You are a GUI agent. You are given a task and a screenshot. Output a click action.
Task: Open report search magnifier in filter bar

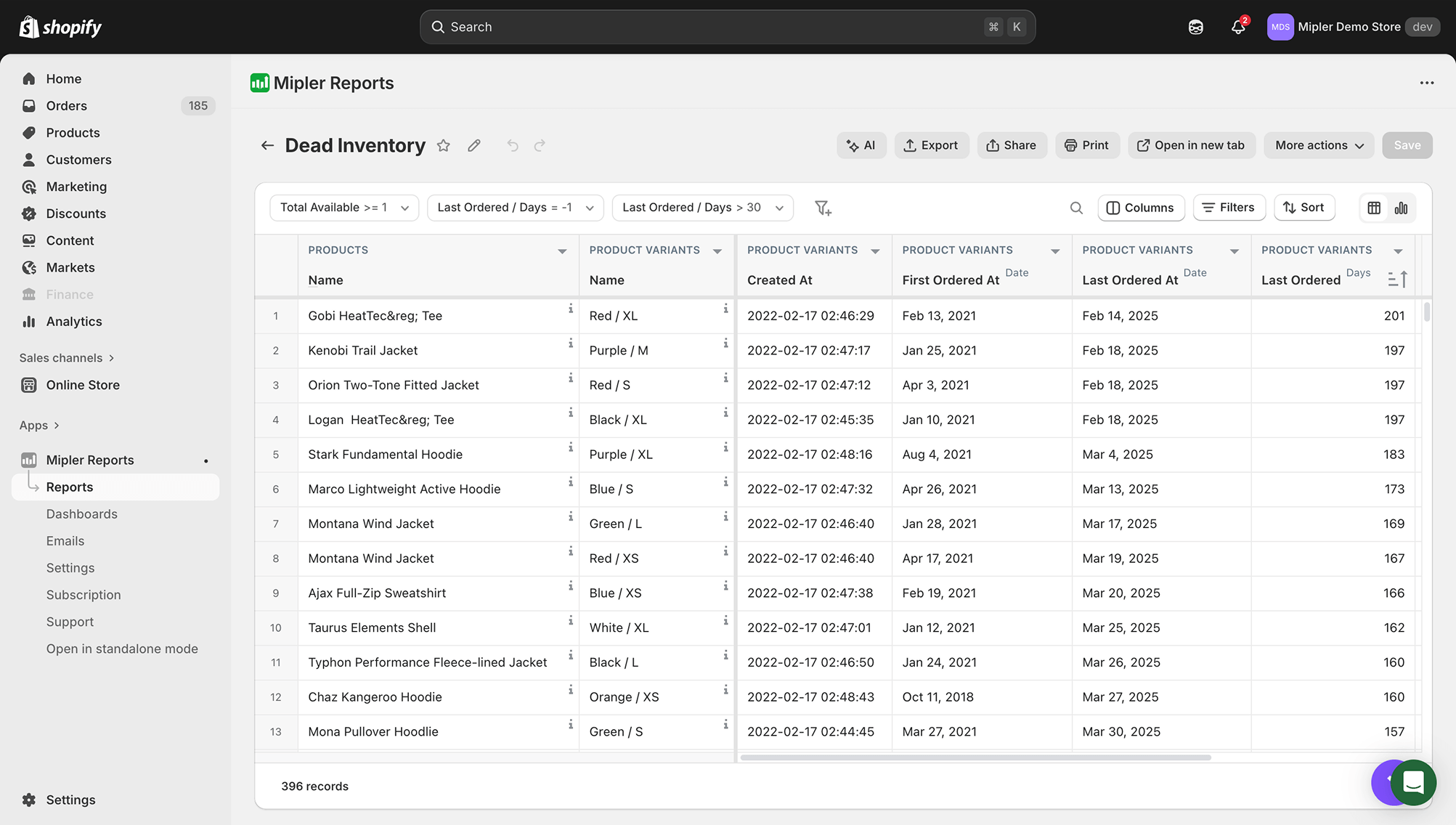click(x=1076, y=208)
